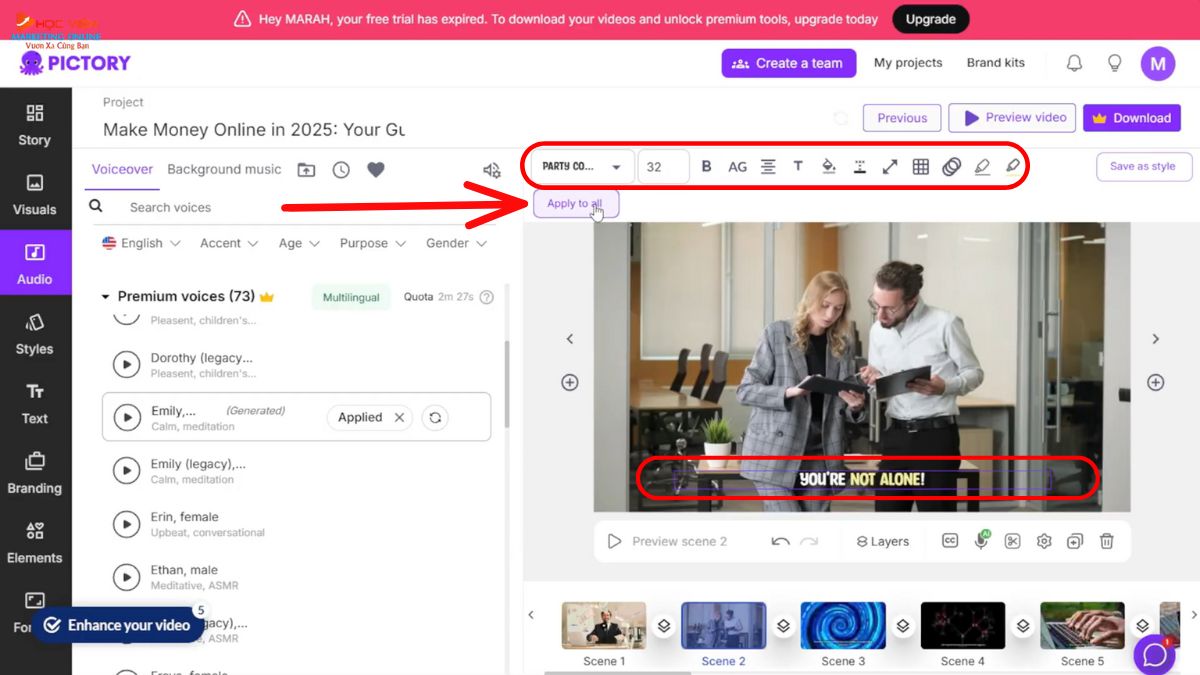Choose the yellow highlighter marker

pos(1012,167)
